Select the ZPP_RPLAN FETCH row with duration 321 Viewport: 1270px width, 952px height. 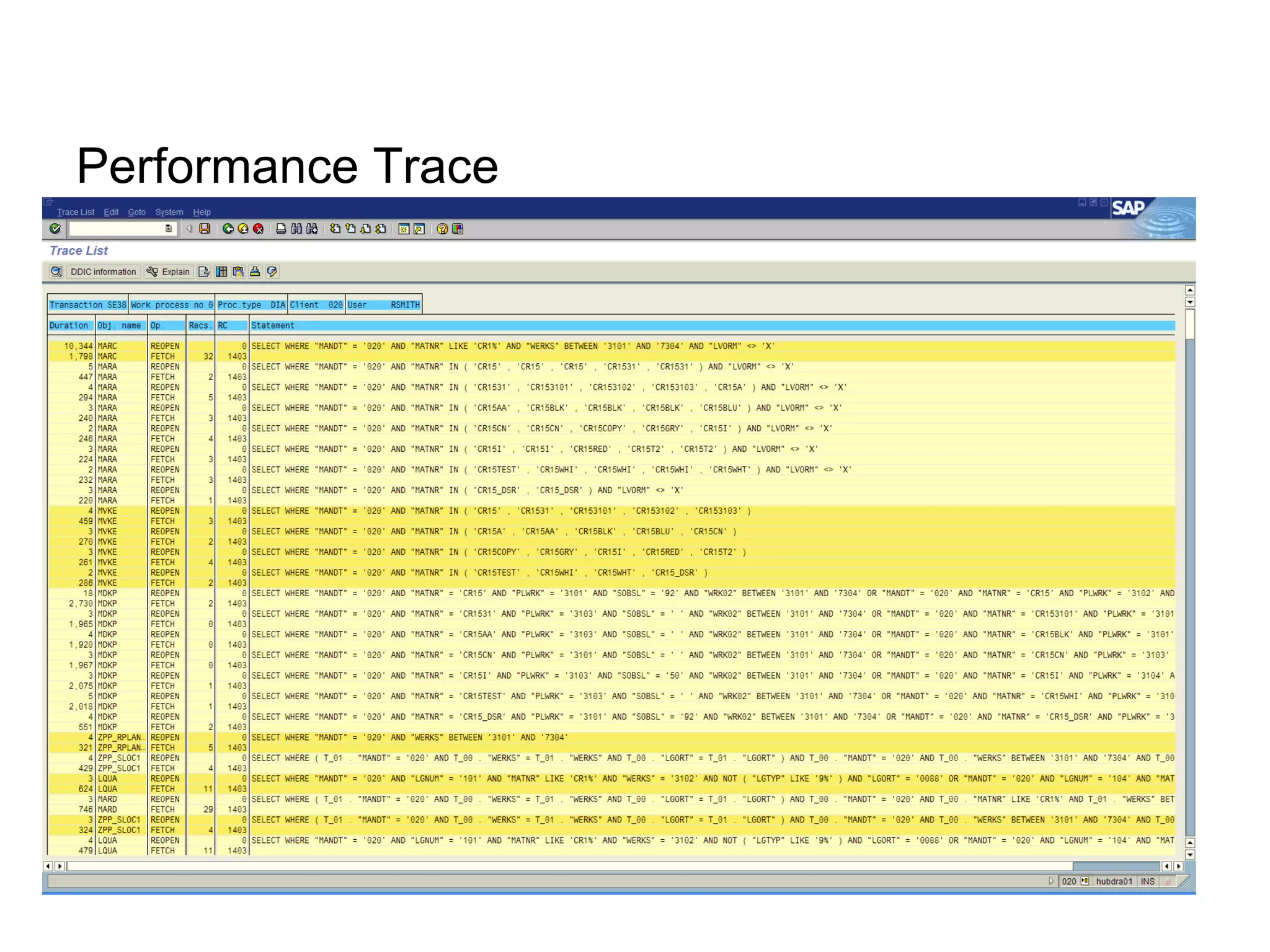tap(611, 747)
